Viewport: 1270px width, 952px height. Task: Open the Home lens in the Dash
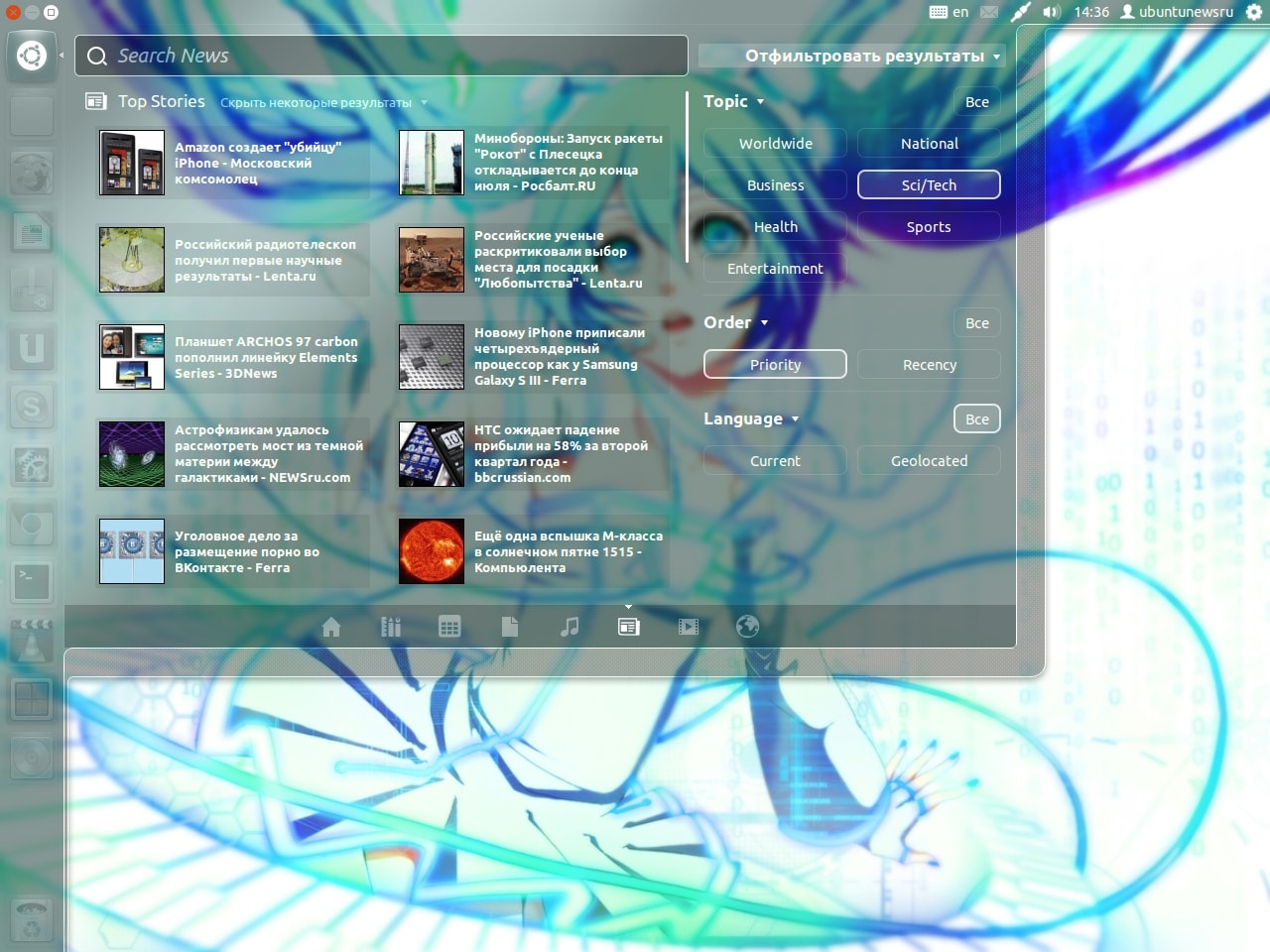pyautogui.click(x=331, y=627)
